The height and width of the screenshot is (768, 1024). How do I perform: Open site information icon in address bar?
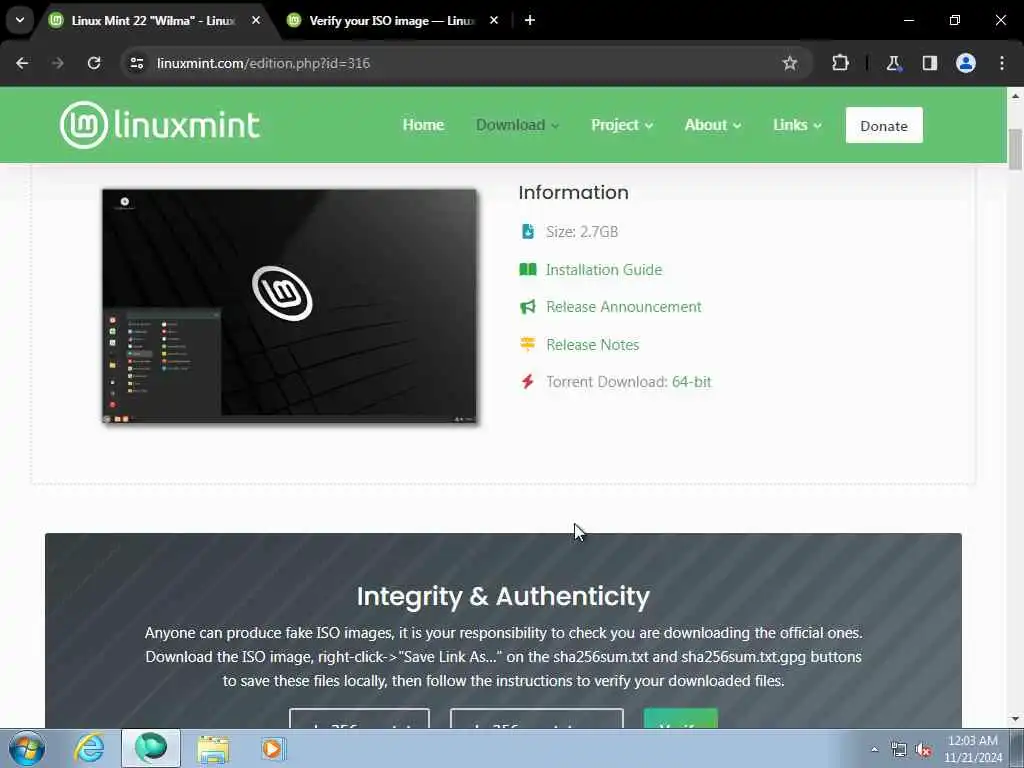click(136, 63)
